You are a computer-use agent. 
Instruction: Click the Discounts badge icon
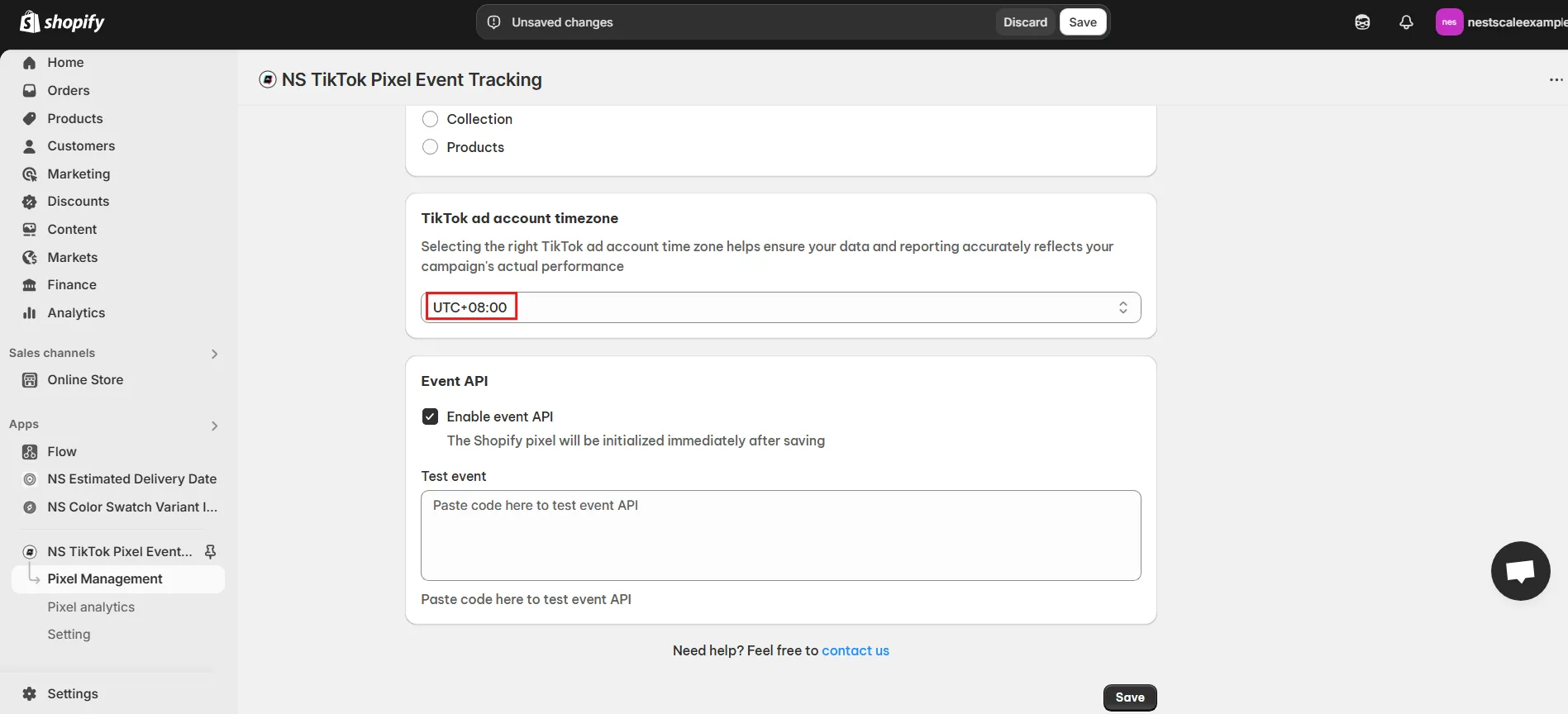click(30, 202)
